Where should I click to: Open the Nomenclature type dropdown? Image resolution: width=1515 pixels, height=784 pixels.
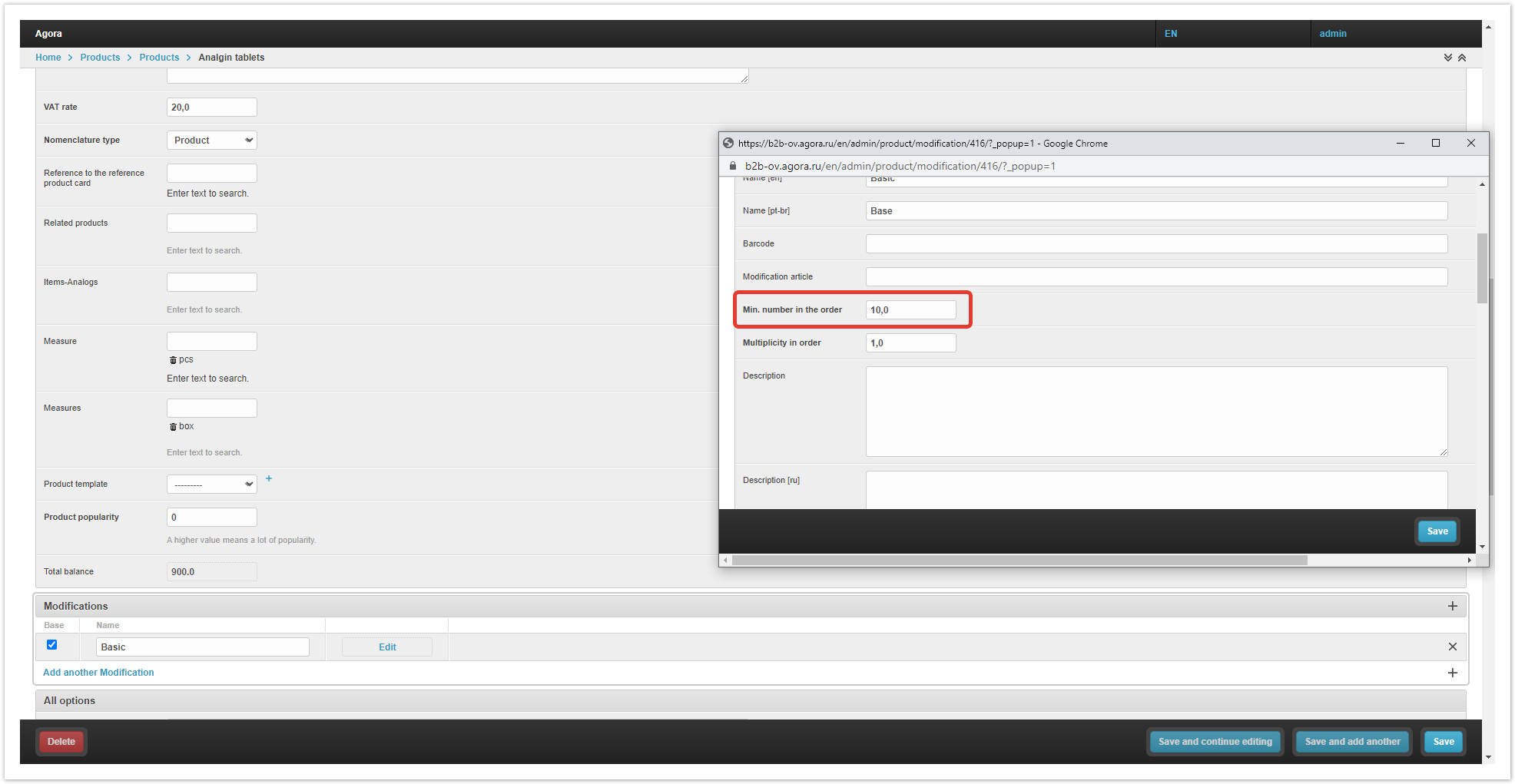(x=211, y=141)
